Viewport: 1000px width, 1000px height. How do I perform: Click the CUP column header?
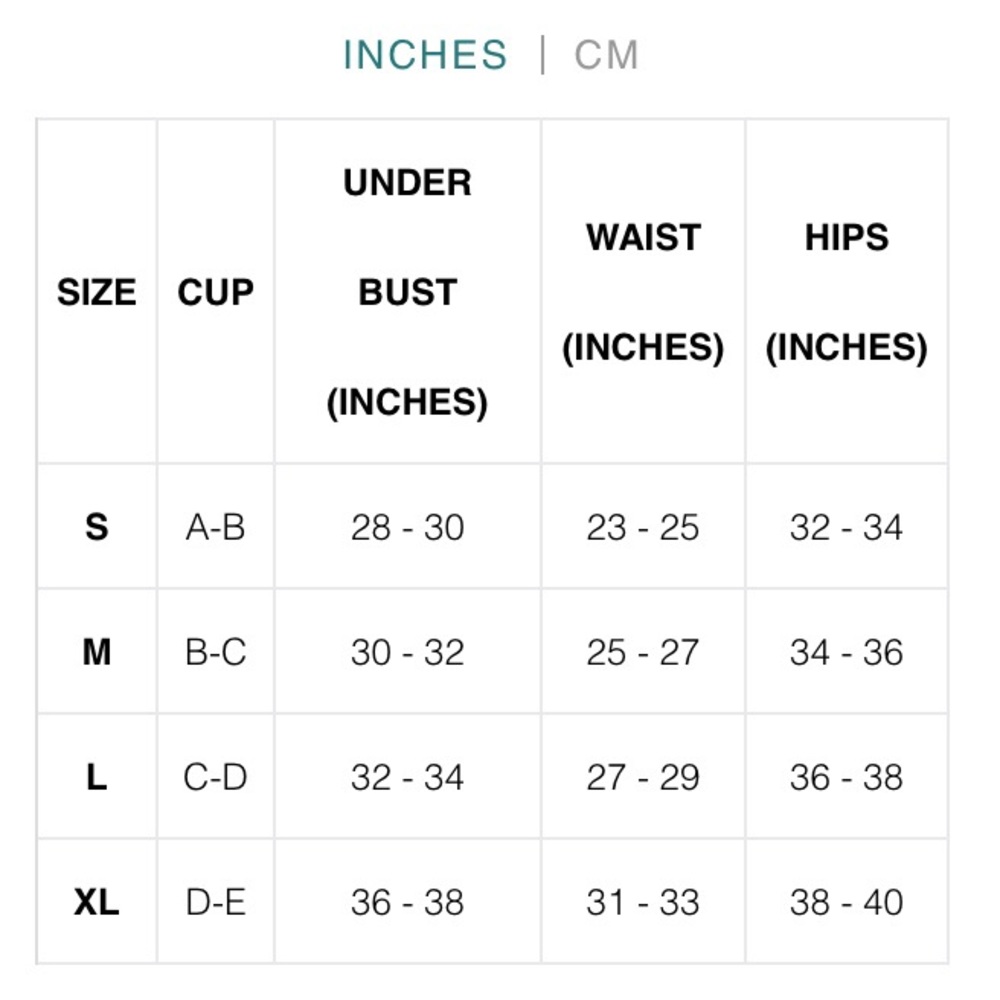tap(216, 292)
